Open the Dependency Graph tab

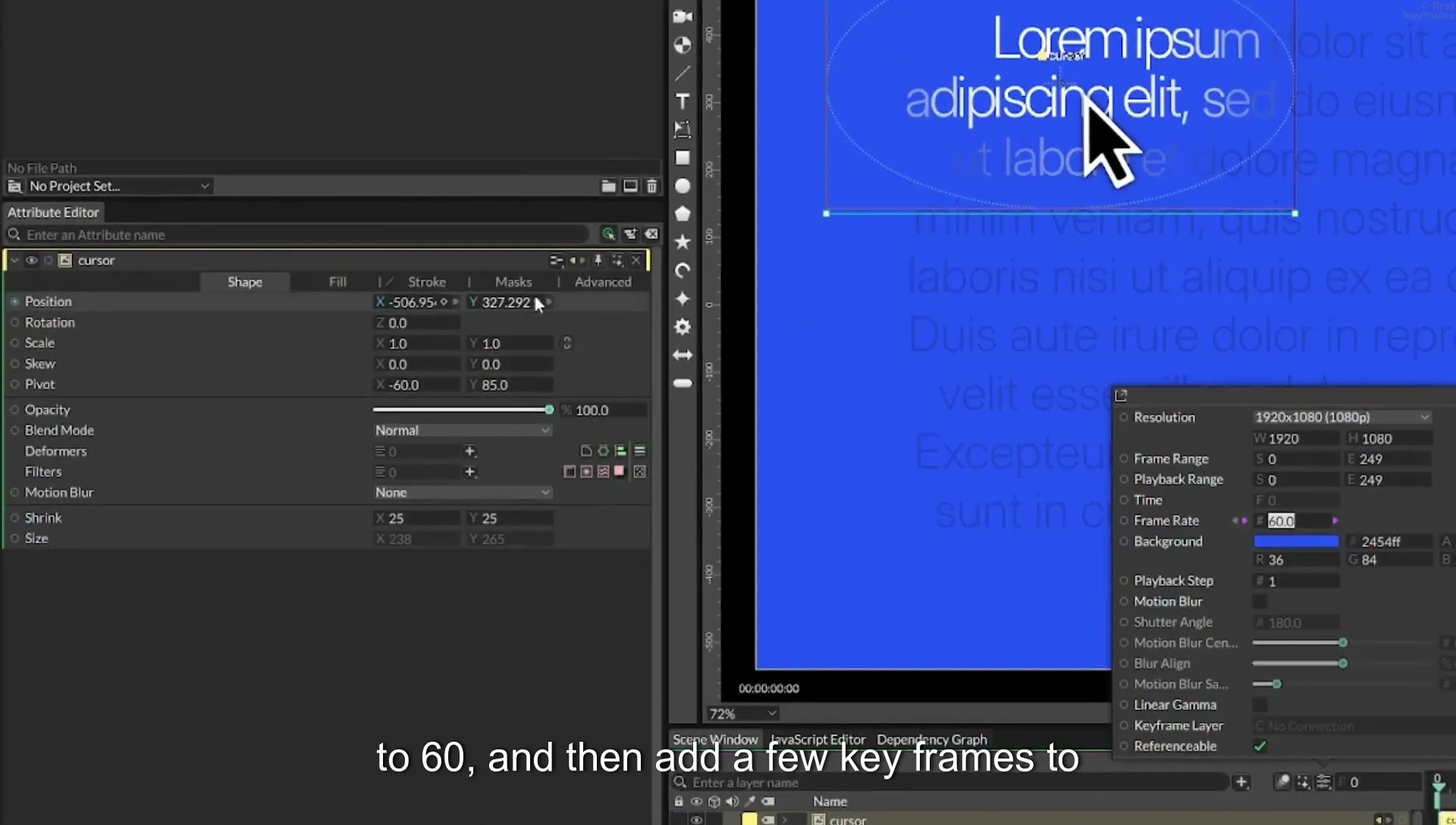pos(932,739)
